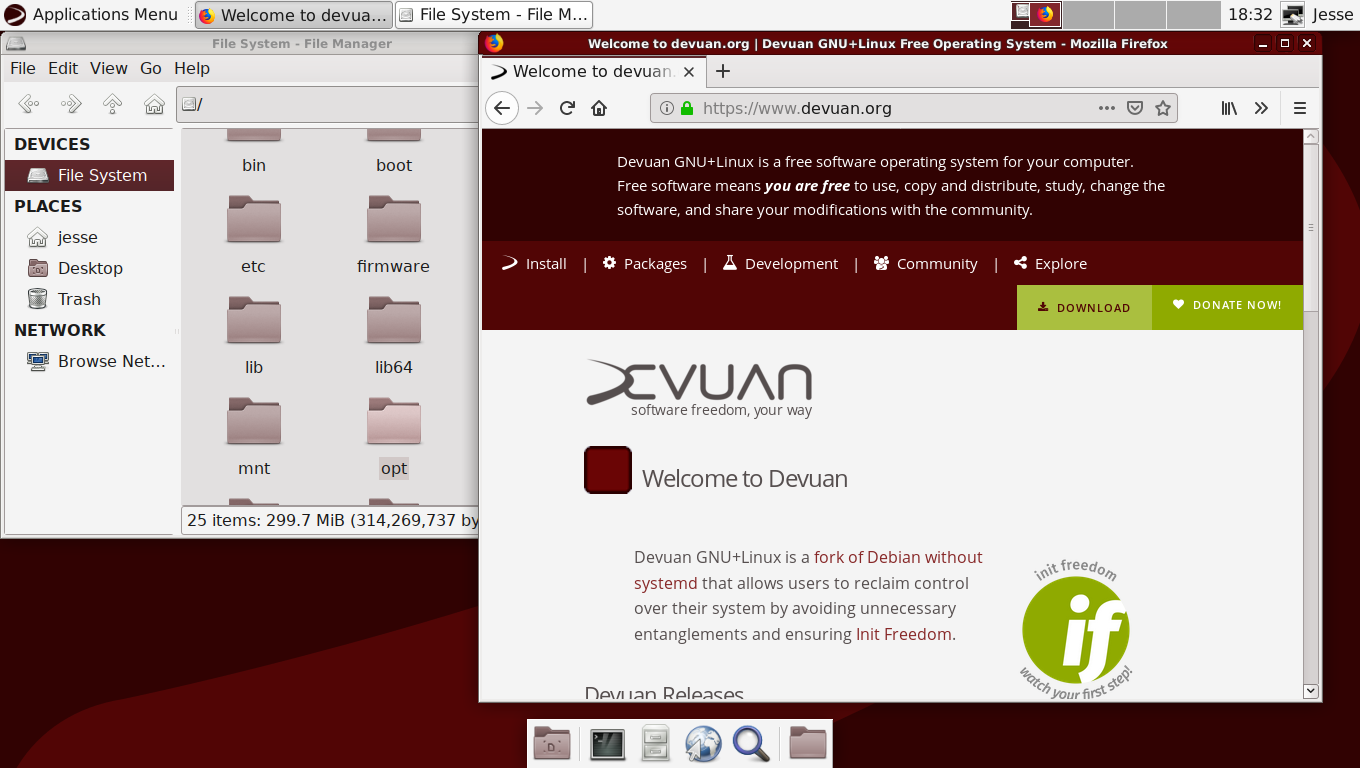Show desktop via first dock icon
The height and width of the screenshot is (768, 1360).
[x=552, y=743]
